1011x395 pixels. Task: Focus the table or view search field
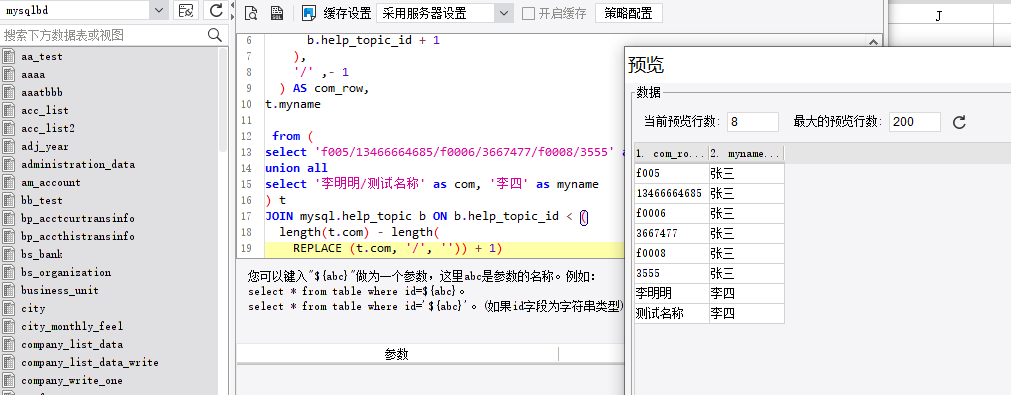click(104, 35)
